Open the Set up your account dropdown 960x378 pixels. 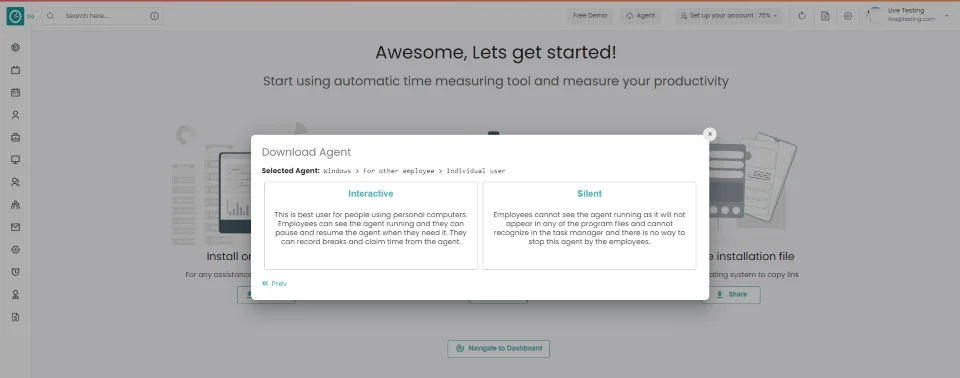tap(729, 16)
